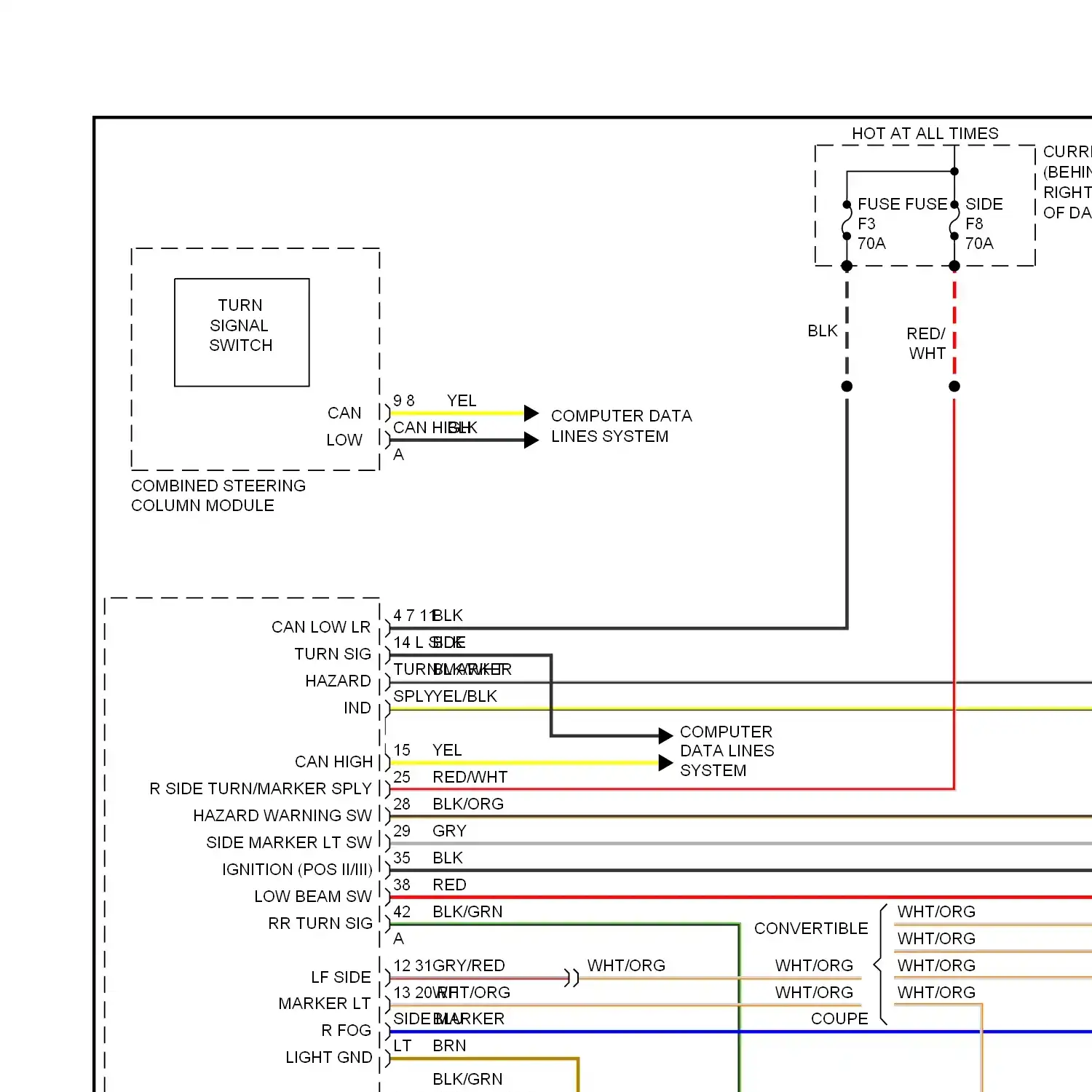Click the 29 GRY pin label
The height and width of the screenshot is (1092, 1092).
pos(430,831)
